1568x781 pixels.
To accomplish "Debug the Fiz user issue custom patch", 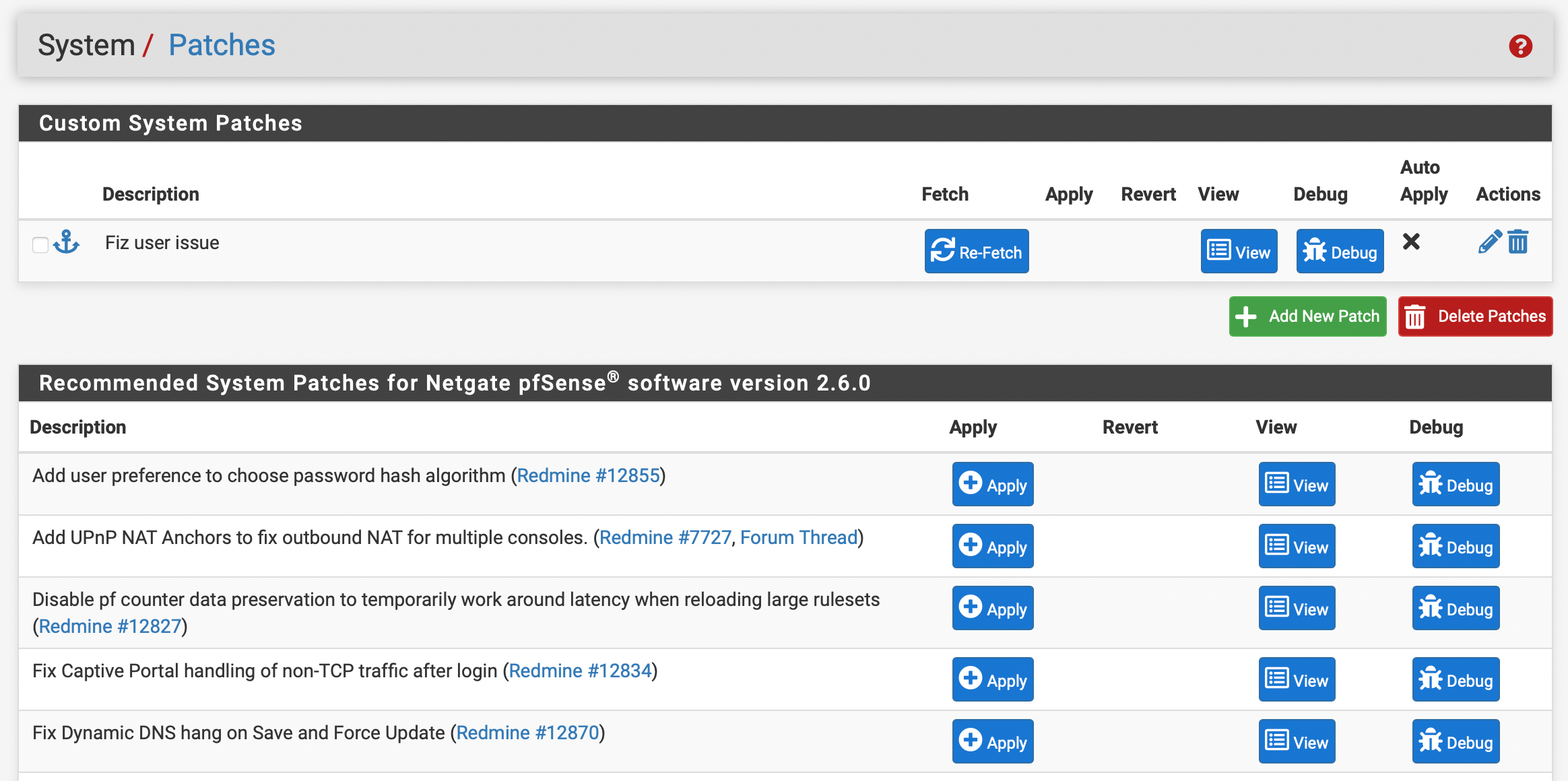I will point(1340,252).
